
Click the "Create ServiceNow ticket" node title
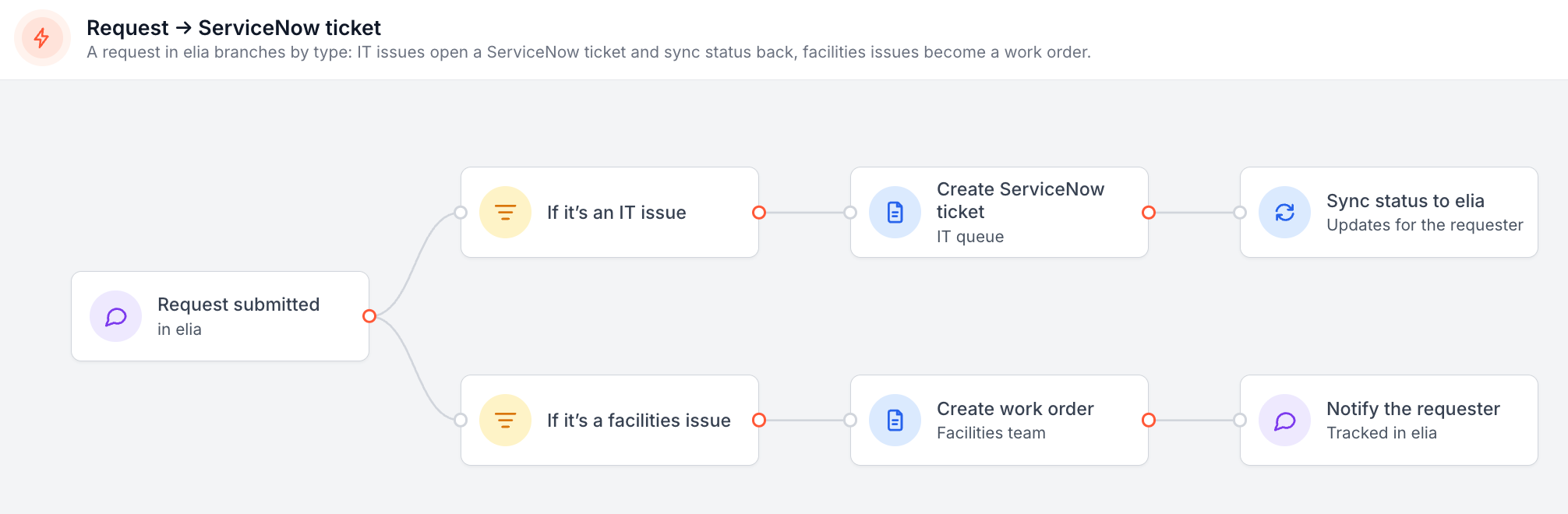1020,200
